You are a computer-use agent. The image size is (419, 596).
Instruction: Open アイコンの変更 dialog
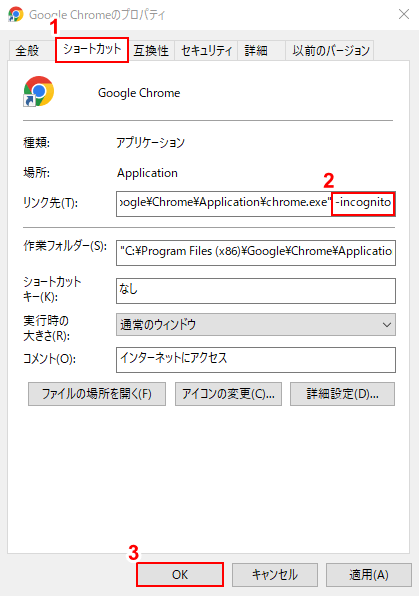[229, 394]
